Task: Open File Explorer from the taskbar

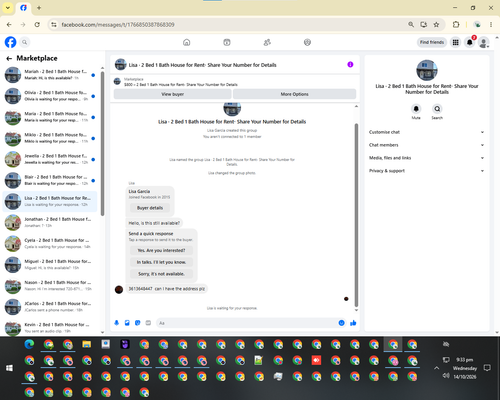Action: [87, 344]
